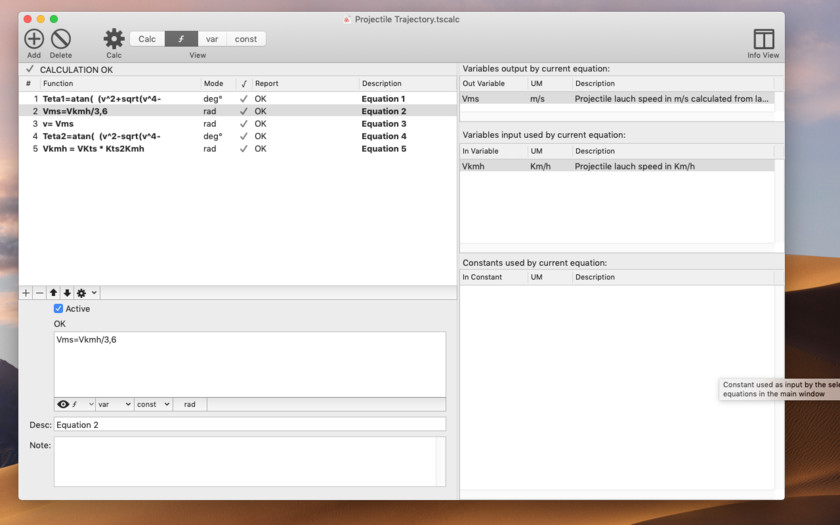Switch to the const view segment
The width and height of the screenshot is (840, 525).
click(x=246, y=39)
